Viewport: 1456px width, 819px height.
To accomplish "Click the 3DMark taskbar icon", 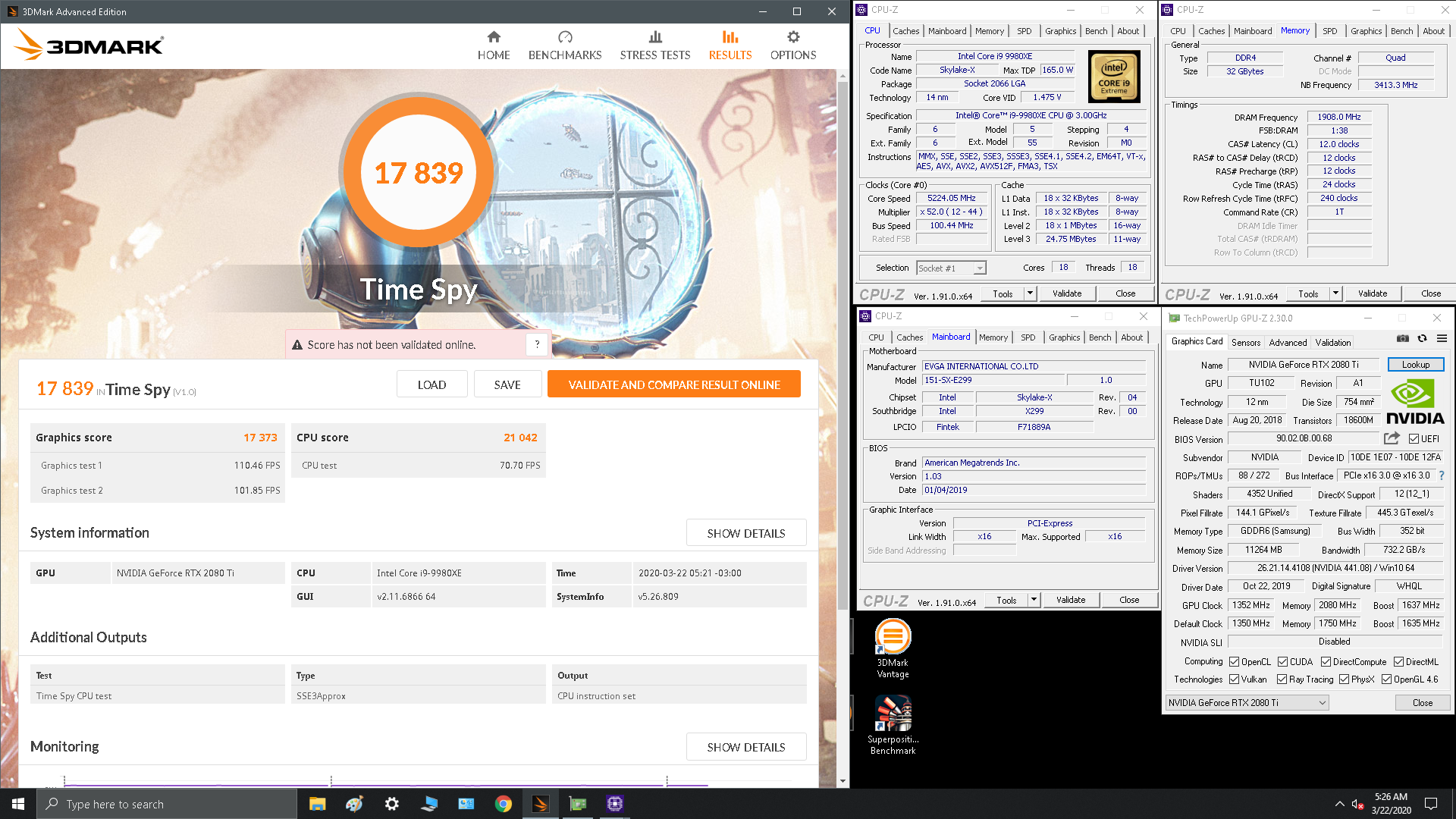I will (x=541, y=804).
